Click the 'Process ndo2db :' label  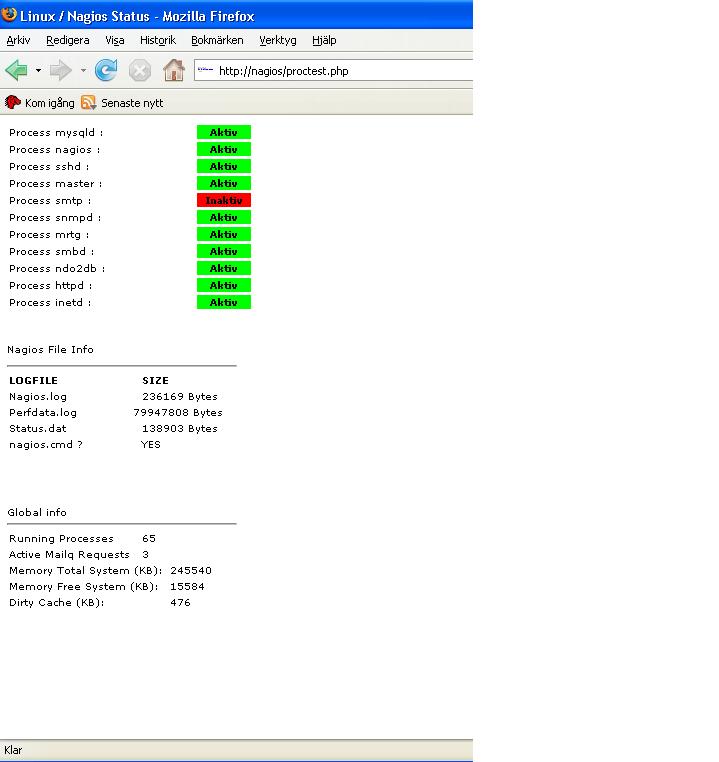pyautogui.click(x=57, y=269)
